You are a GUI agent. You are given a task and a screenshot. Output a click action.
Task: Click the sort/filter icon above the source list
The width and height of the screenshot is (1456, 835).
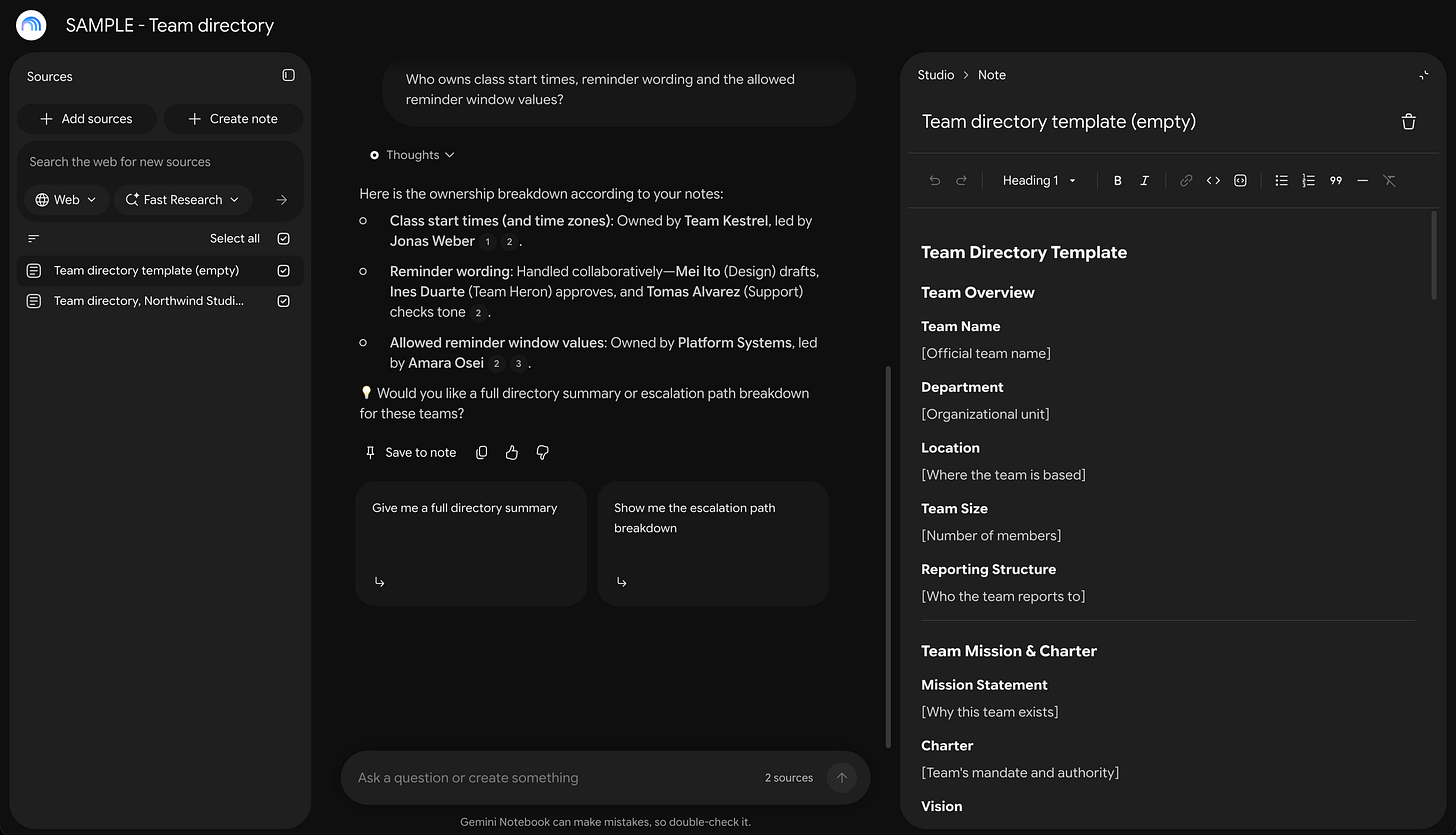34,239
